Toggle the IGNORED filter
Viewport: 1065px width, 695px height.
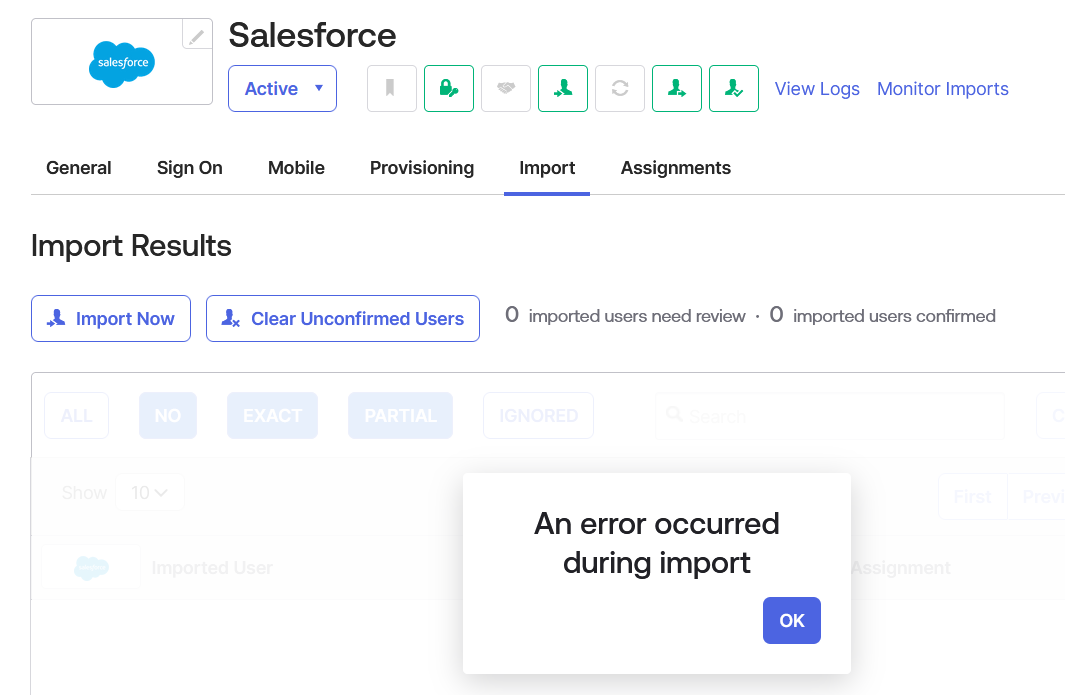click(538, 415)
